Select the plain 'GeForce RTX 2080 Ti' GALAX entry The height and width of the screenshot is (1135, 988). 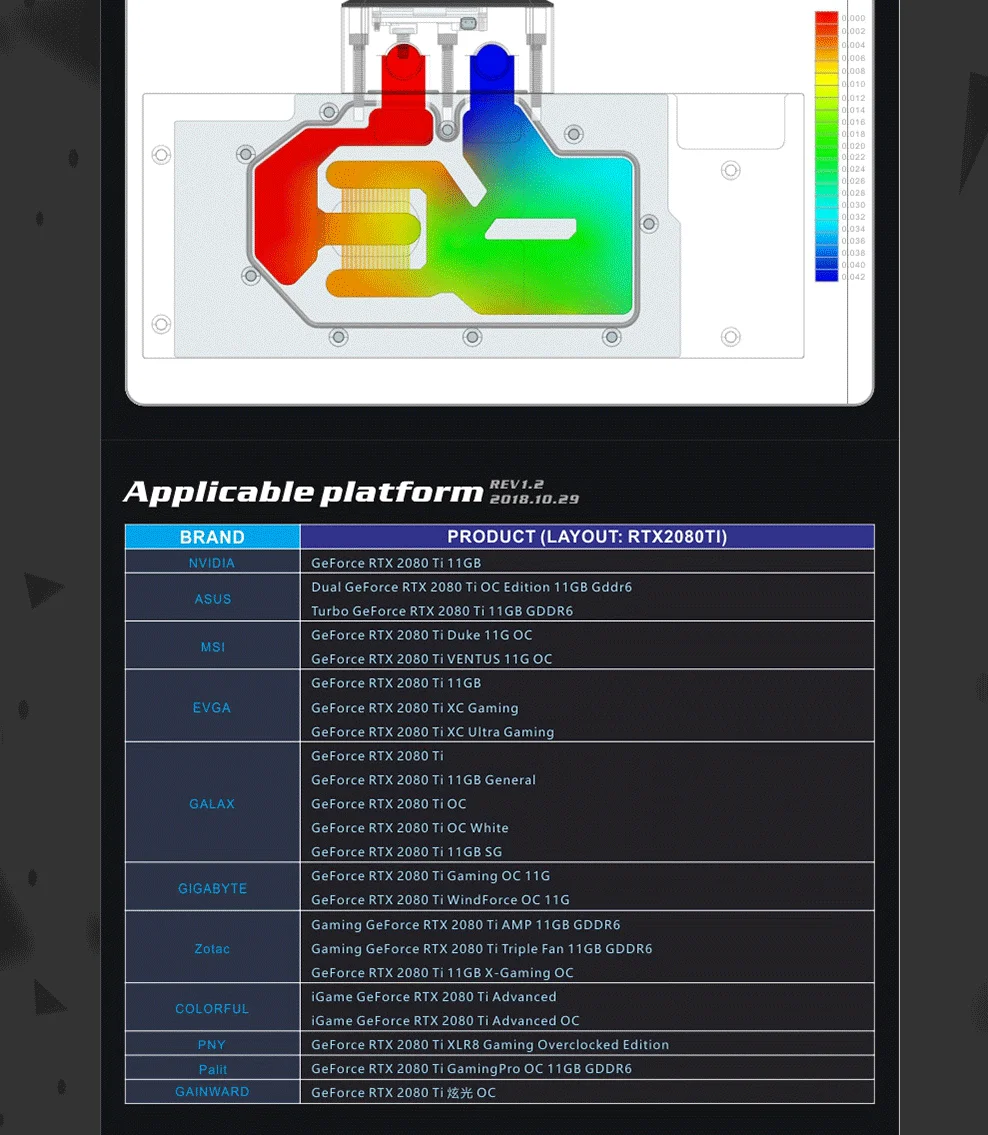pos(377,756)
